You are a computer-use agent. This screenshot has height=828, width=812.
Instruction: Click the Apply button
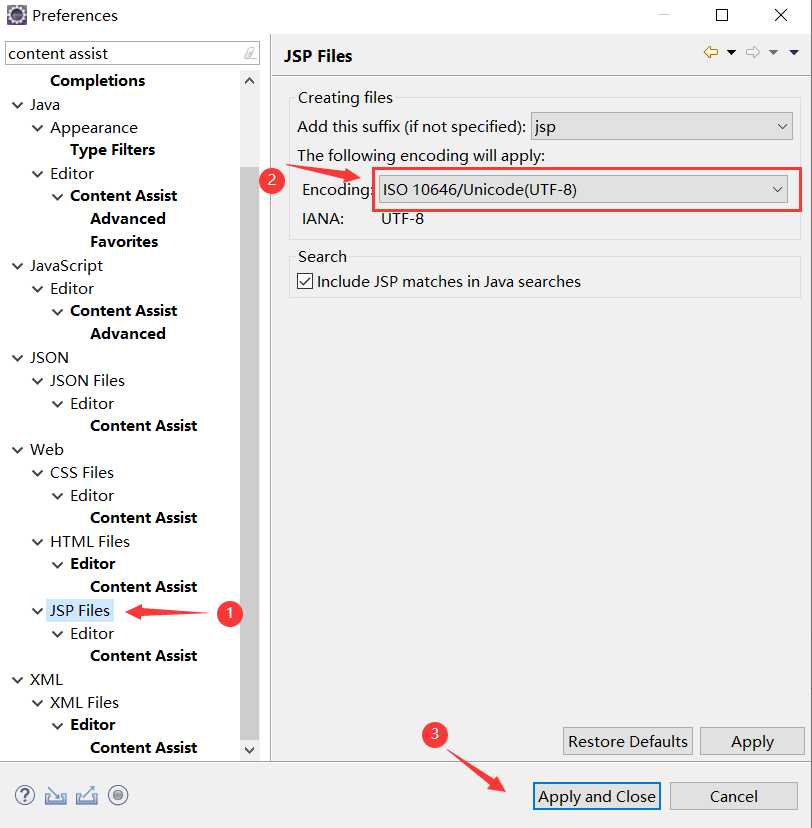tap(752, 741)
